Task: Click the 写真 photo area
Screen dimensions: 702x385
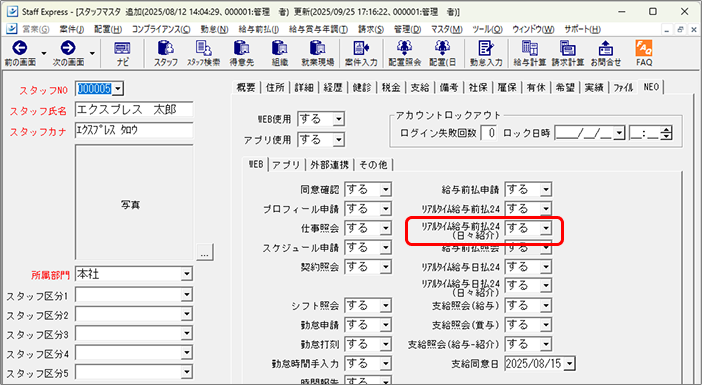Action: click(x=134, y=202)
